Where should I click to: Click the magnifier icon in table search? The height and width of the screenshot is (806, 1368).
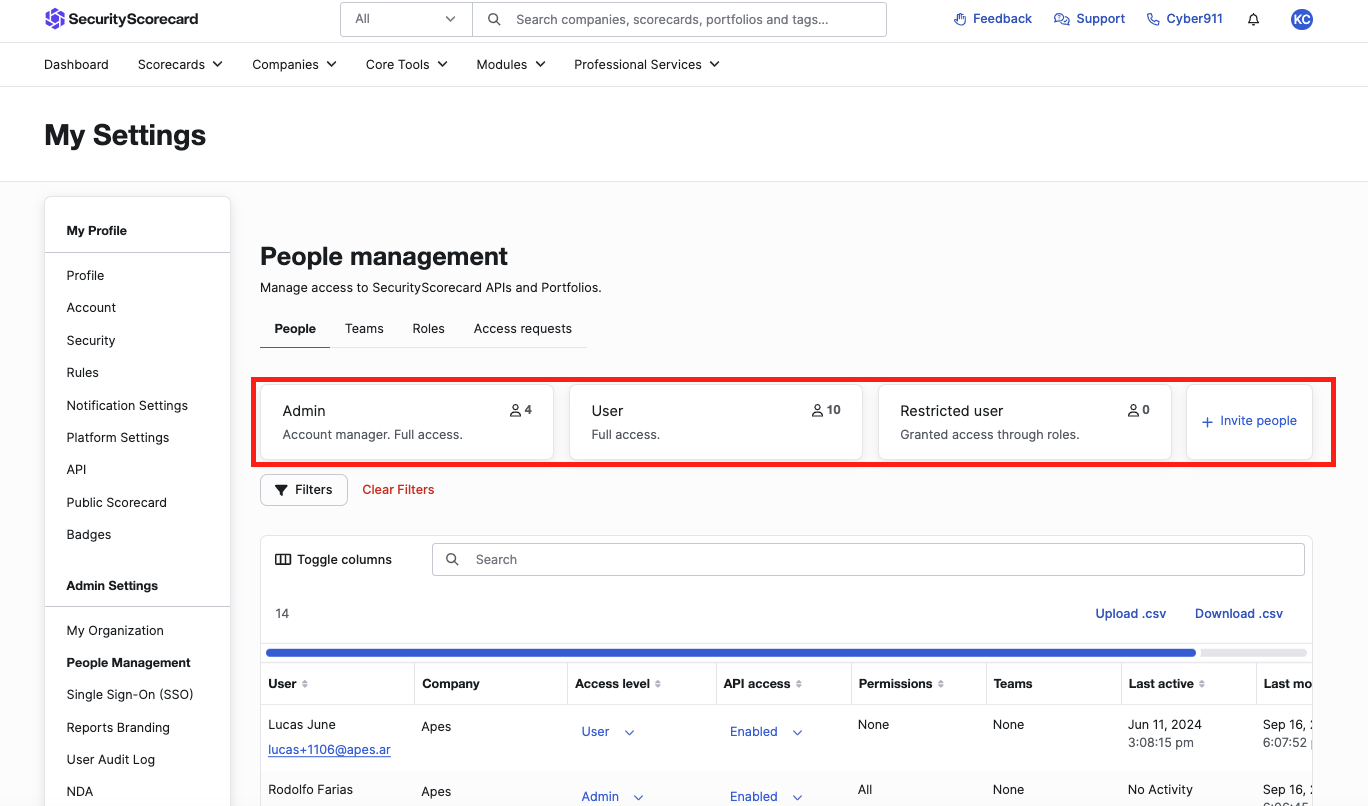click(x=452, y=560)
